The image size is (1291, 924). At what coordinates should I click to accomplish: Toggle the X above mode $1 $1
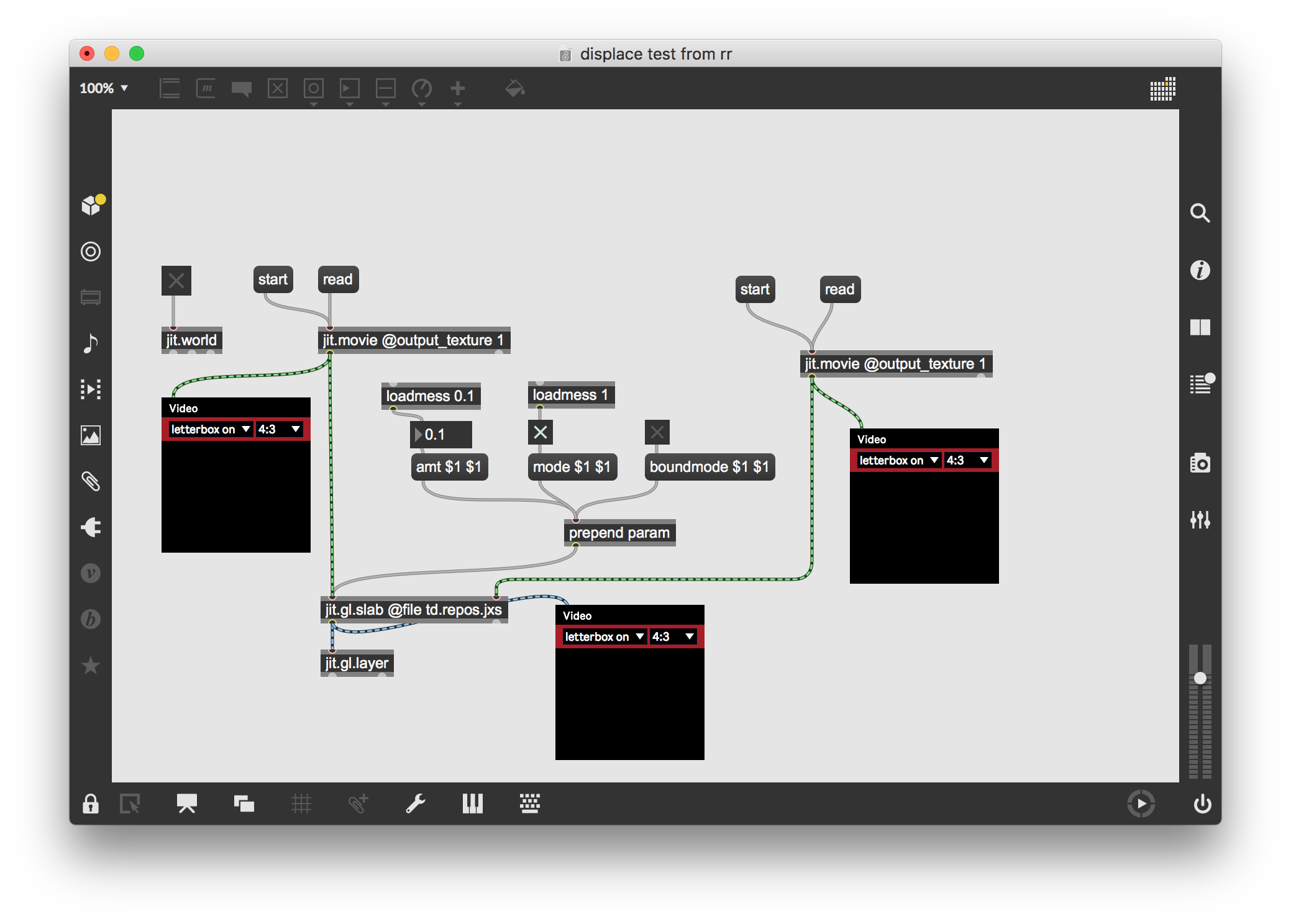tap(541, 432)
